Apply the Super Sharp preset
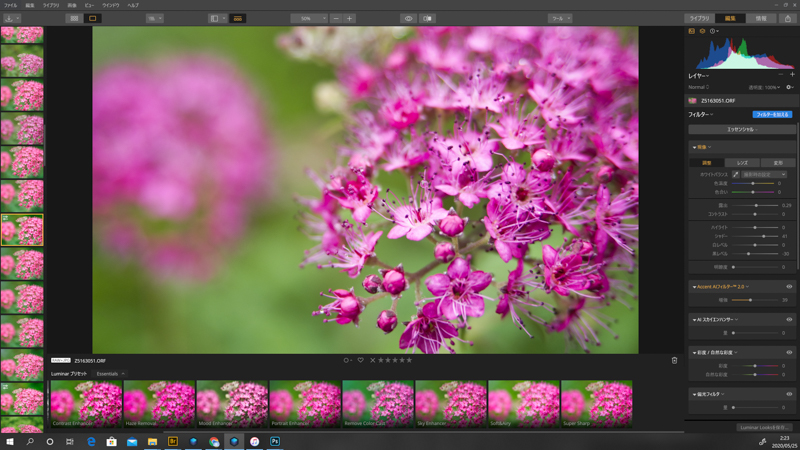 596,404
